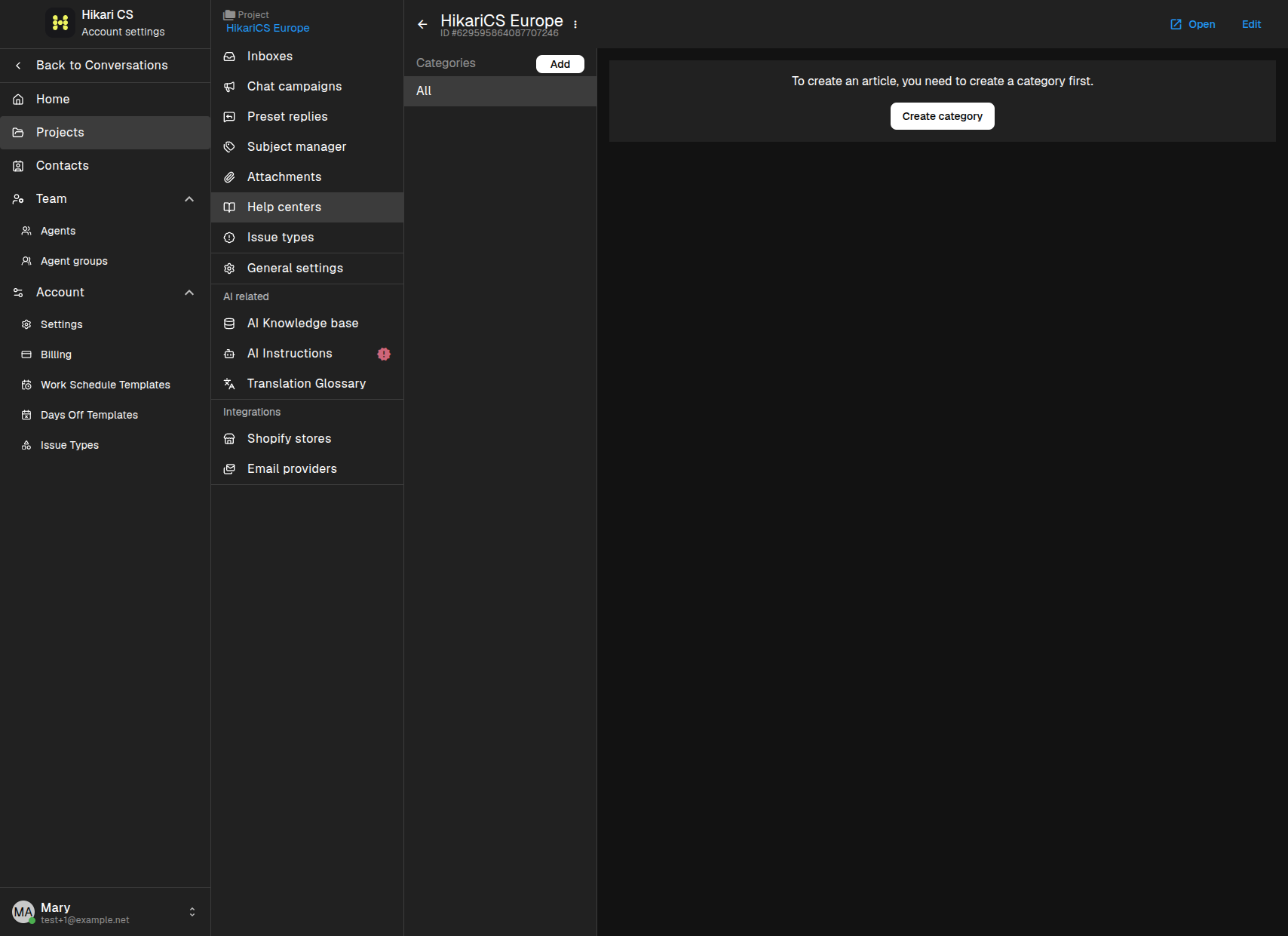Open Agents under Team
Screen dimensions: 1288x936
pos(105,231)
